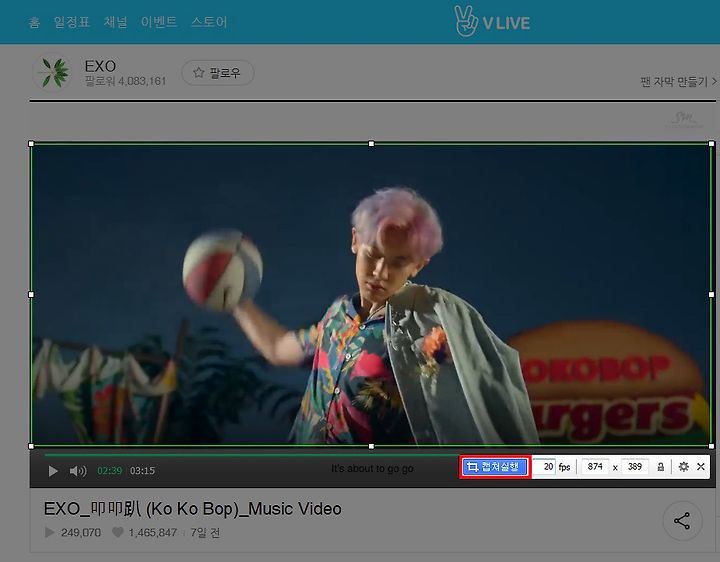Follow EXO with the 팔로우 button
This screenshot has height=562, width=720.
[218, 73]
